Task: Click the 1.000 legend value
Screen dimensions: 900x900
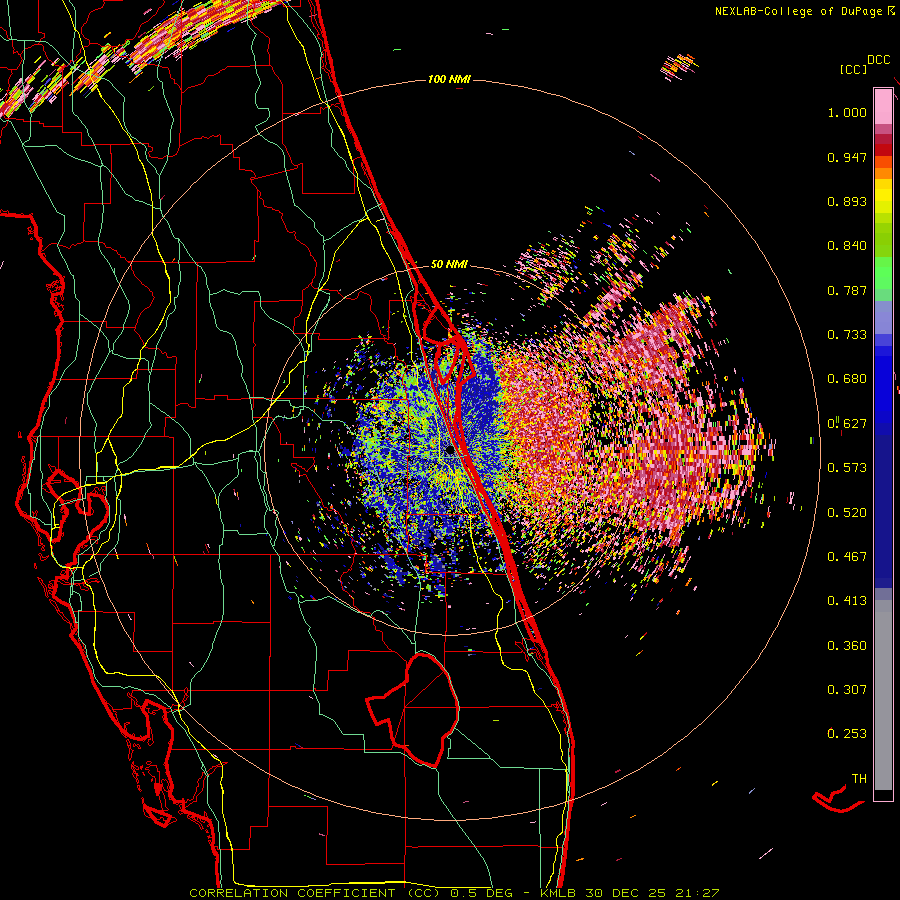Action: [847, 113]
